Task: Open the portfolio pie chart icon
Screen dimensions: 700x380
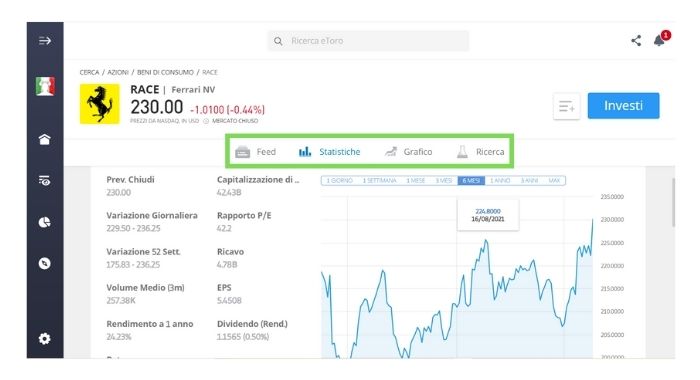Action: 45,222
